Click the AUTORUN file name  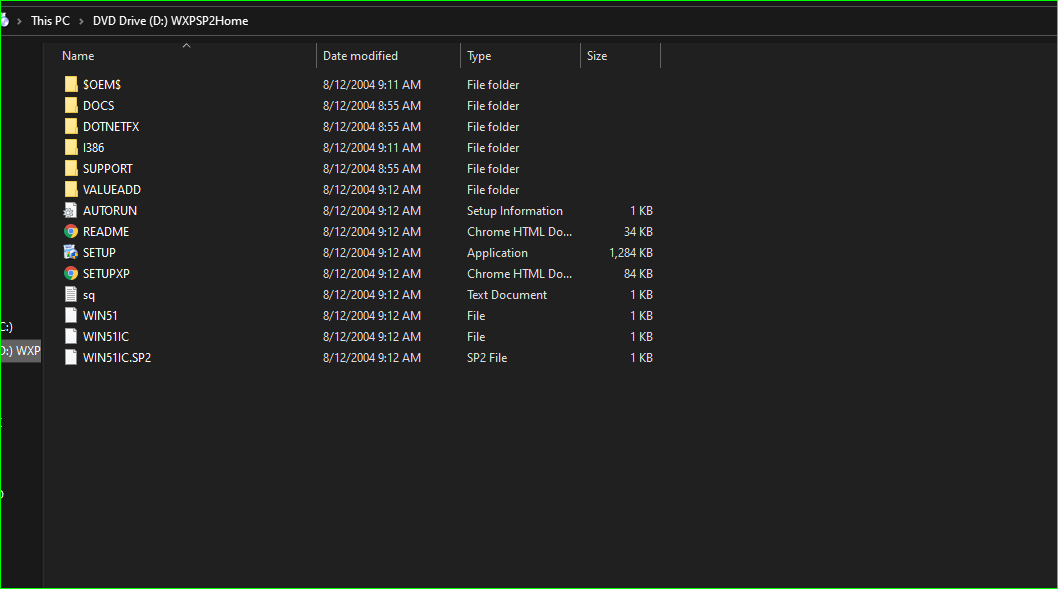pos(110,211)
